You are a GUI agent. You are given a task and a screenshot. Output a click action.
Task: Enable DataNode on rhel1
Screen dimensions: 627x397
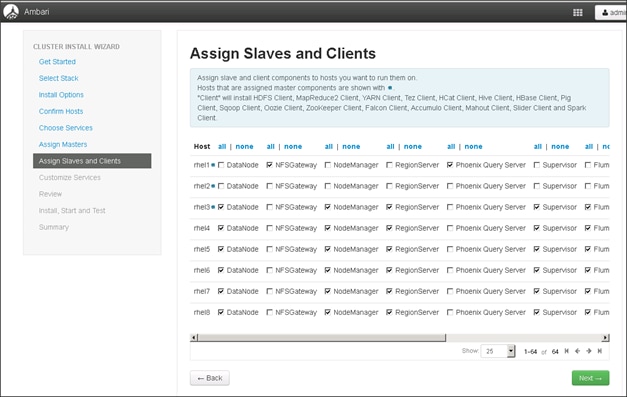pos(221,165)
